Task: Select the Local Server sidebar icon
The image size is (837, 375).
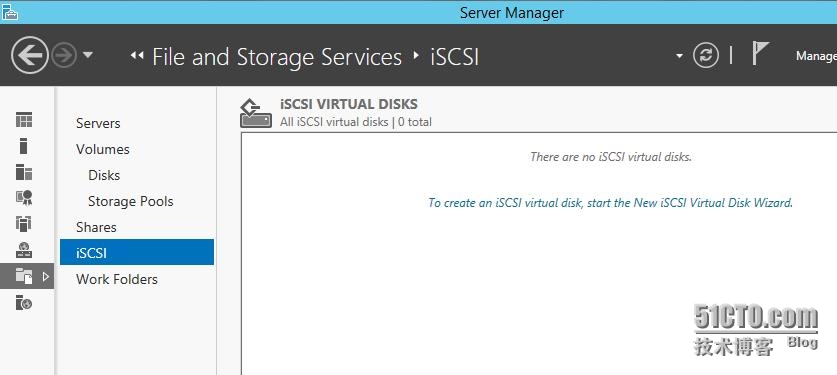Action: coord(23,146)
